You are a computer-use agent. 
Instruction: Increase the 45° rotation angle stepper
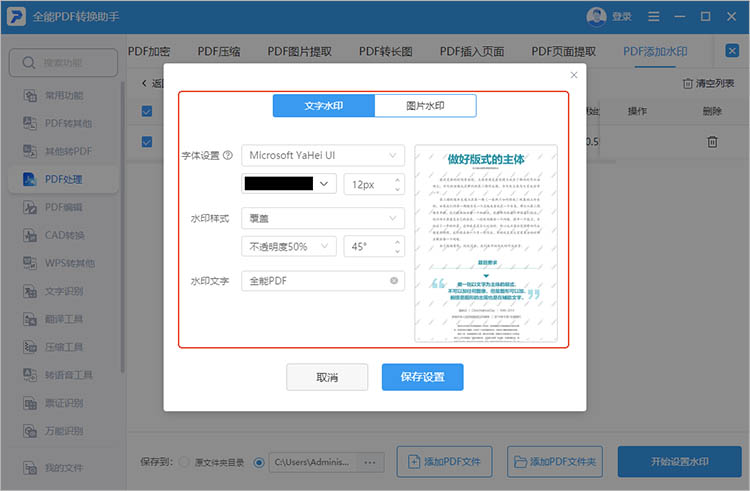(x=397, y=242)
